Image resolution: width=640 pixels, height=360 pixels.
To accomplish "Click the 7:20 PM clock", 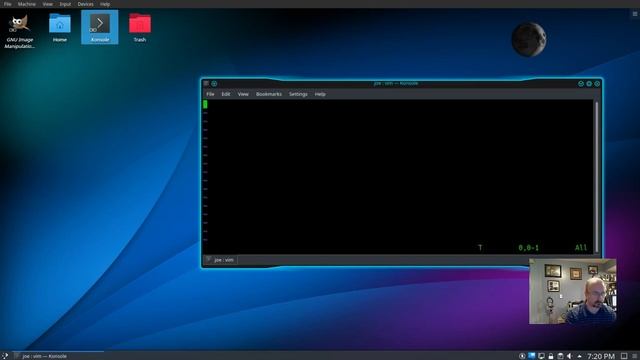I will [601, 356].
